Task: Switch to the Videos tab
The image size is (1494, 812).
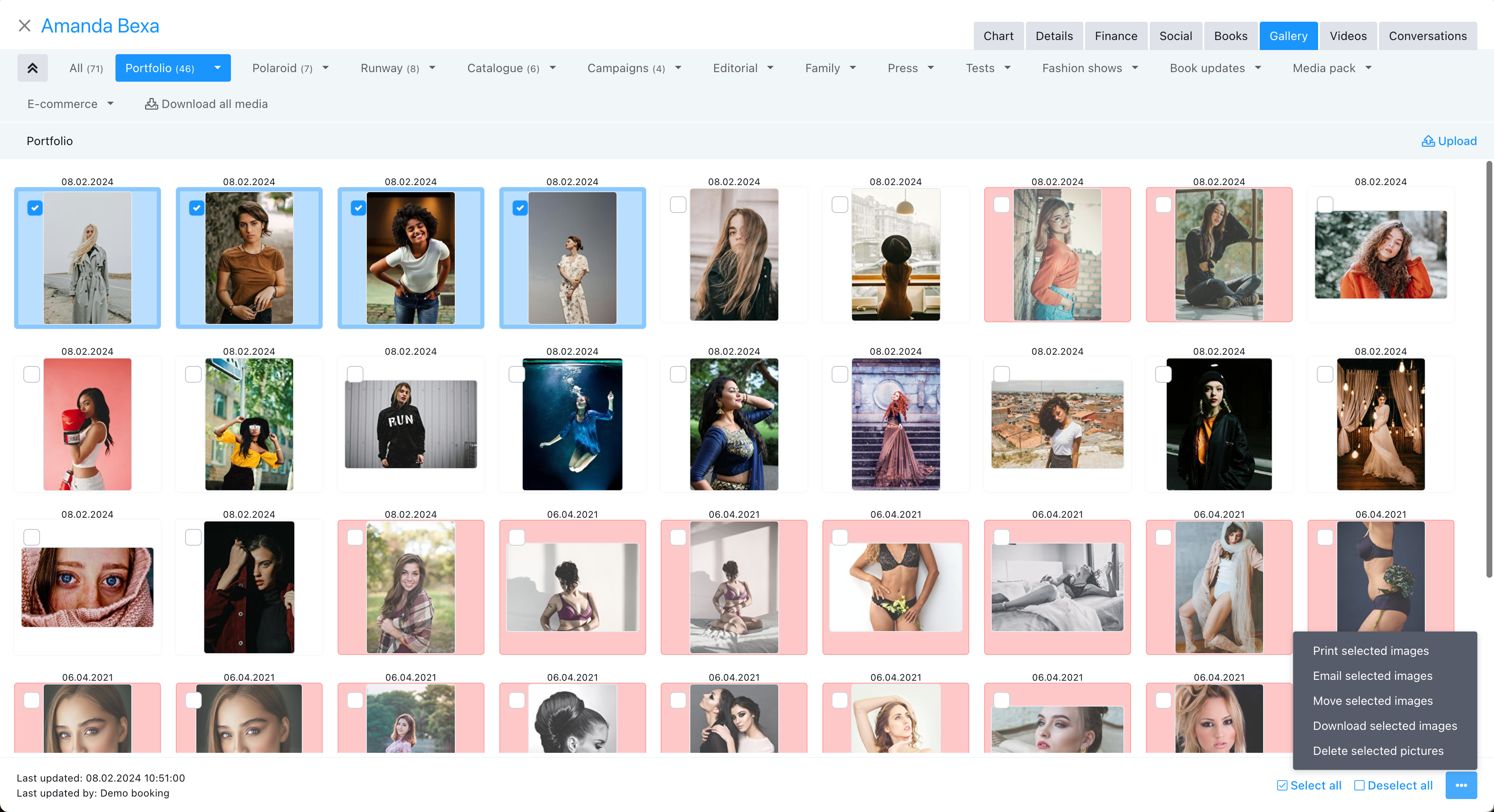Action: tap(1348, 36)
